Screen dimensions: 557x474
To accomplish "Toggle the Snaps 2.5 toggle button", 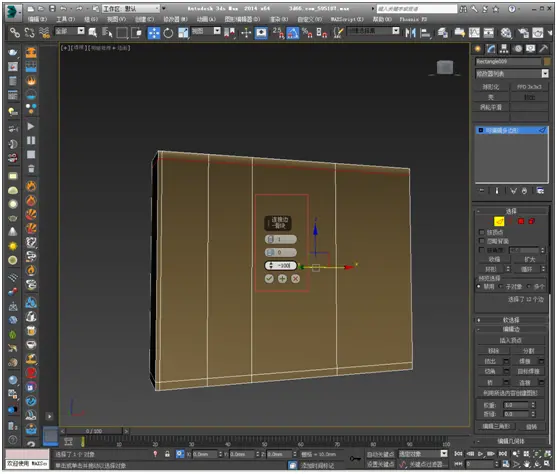I will pyautogui.click(x=278, y=33).
